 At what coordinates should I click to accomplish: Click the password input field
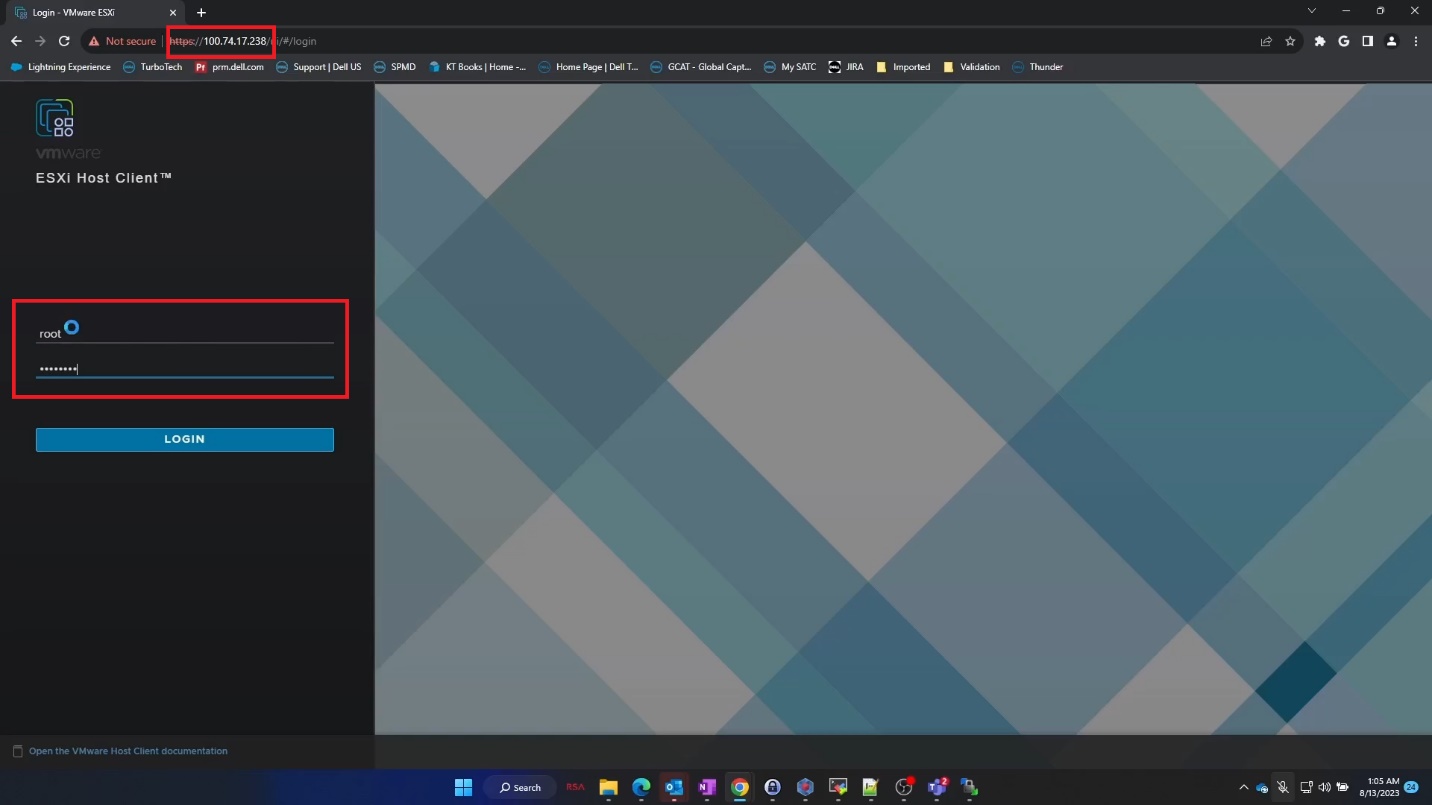click(184, 369)
